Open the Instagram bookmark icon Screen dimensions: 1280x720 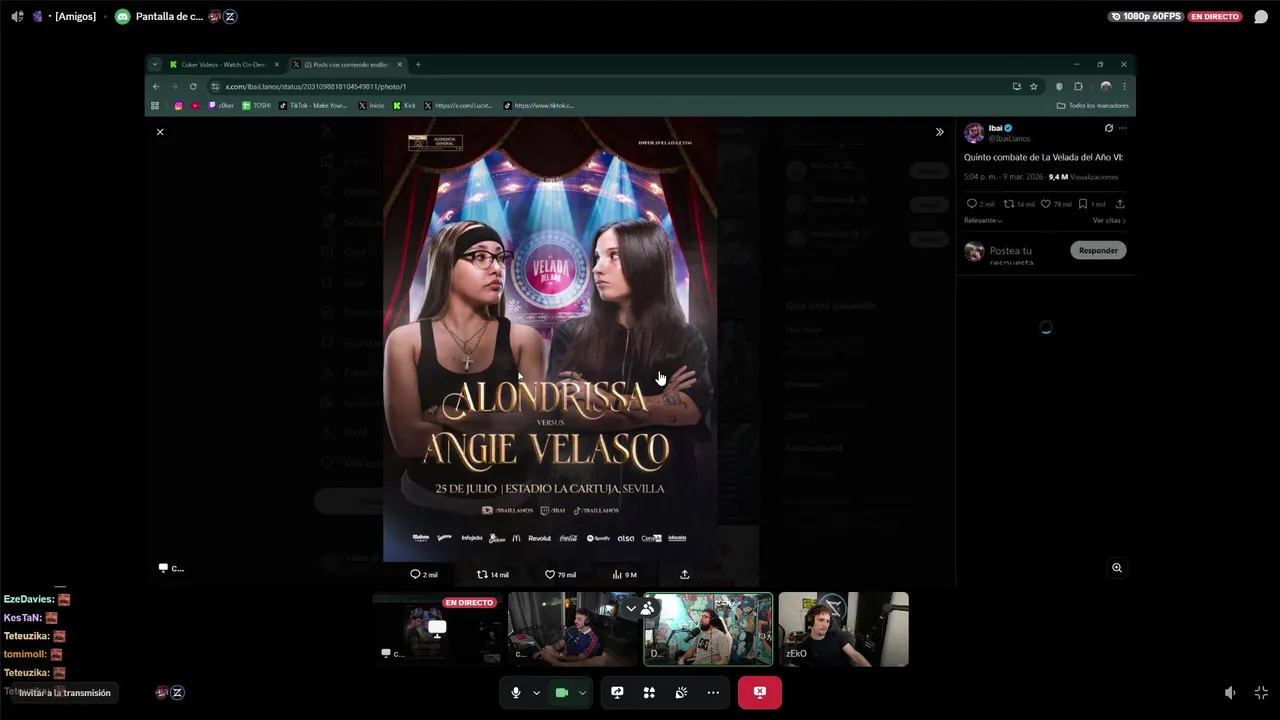(x=179, y=105)
